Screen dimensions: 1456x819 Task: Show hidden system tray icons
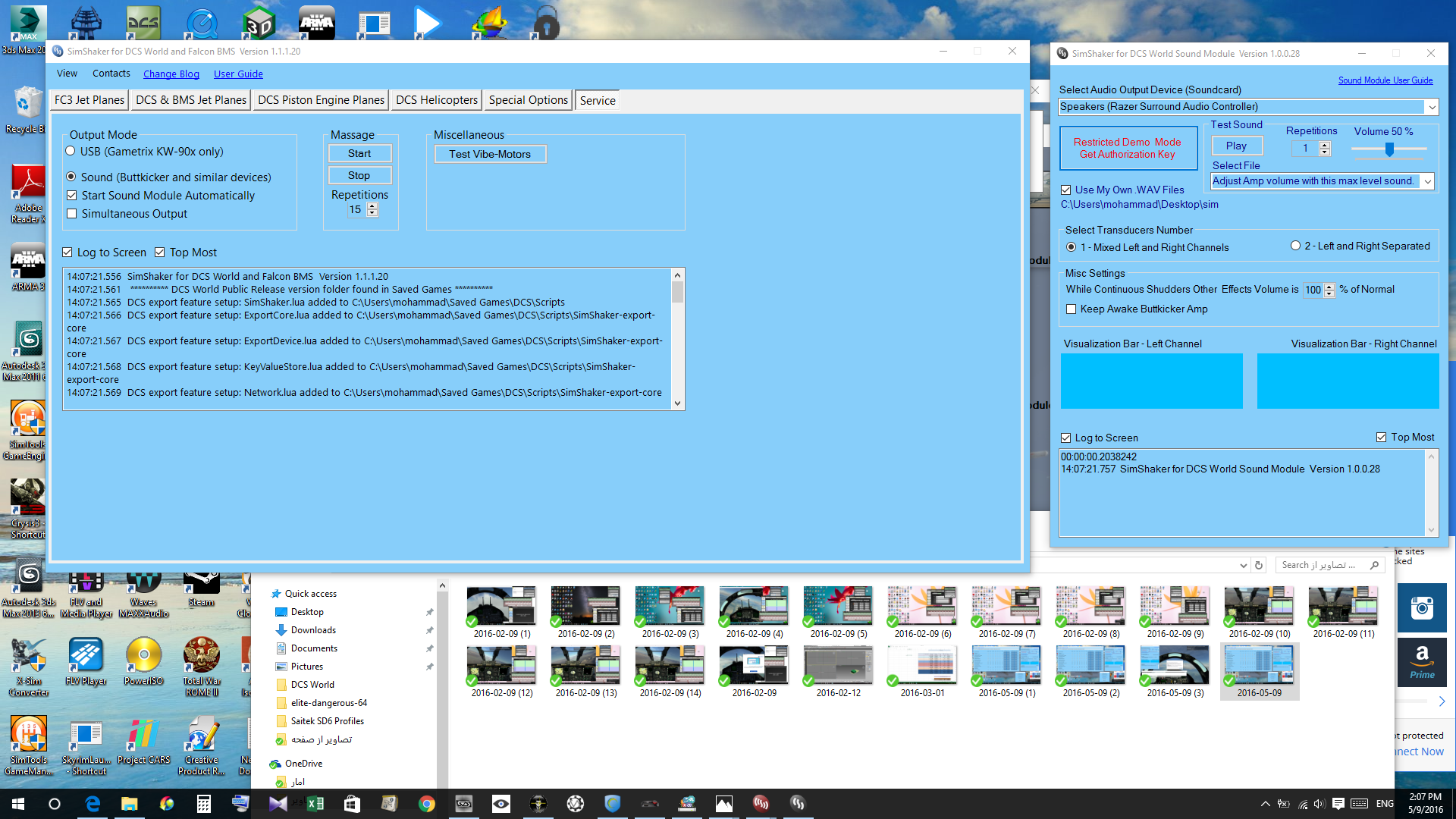pos(1265,804)
